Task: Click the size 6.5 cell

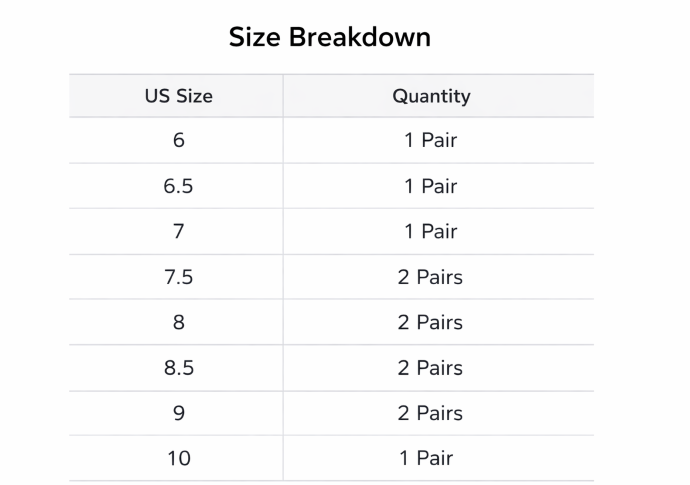Action: 178,186
